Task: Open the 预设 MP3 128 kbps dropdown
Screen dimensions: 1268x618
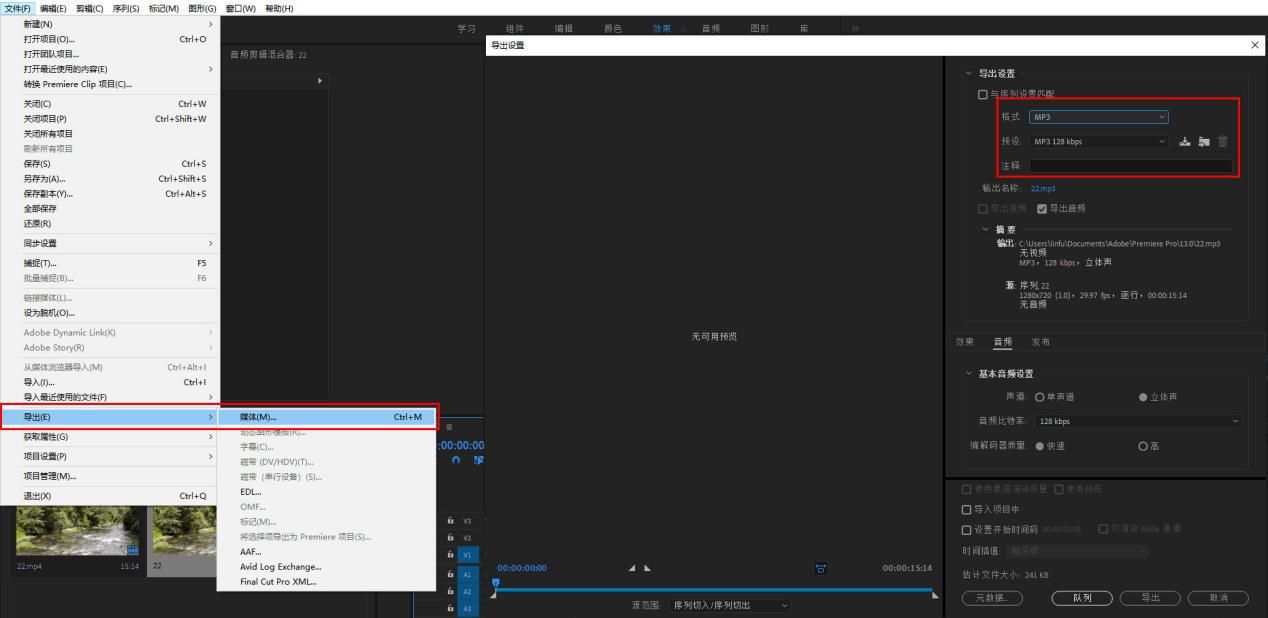Action: (x=1099, y=141)
